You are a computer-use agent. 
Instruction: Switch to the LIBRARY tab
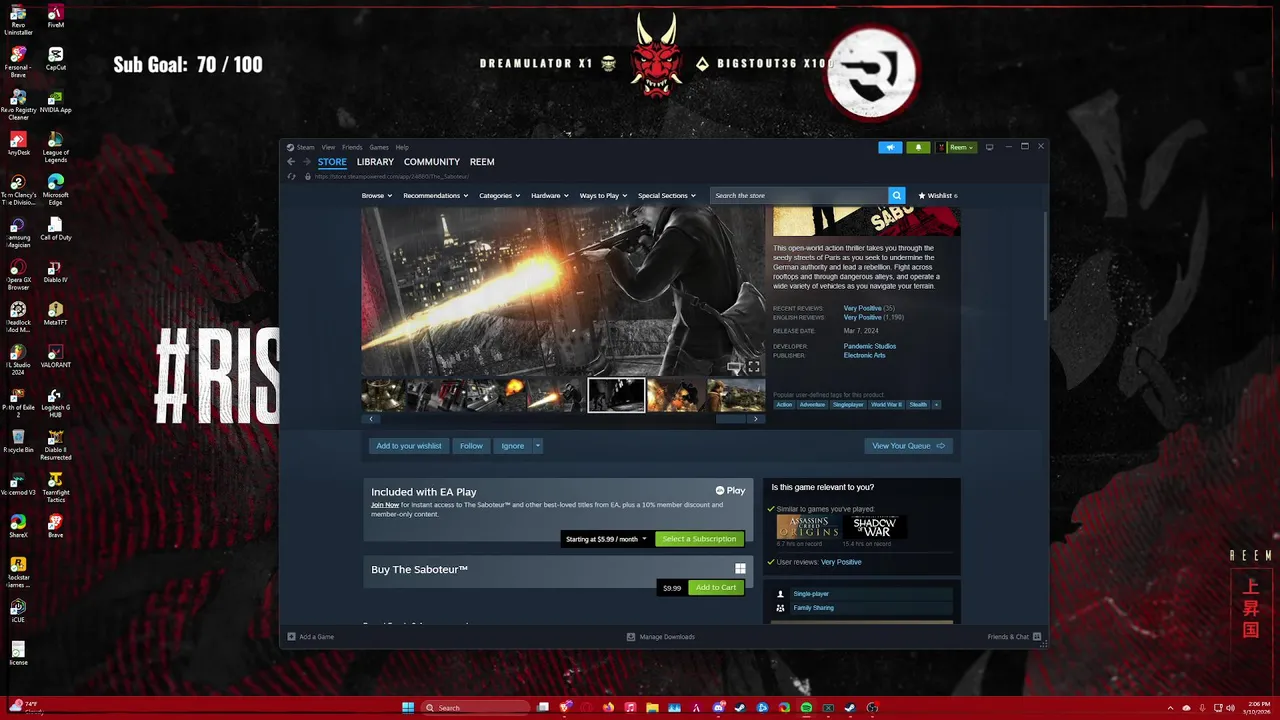pos(375,162)
